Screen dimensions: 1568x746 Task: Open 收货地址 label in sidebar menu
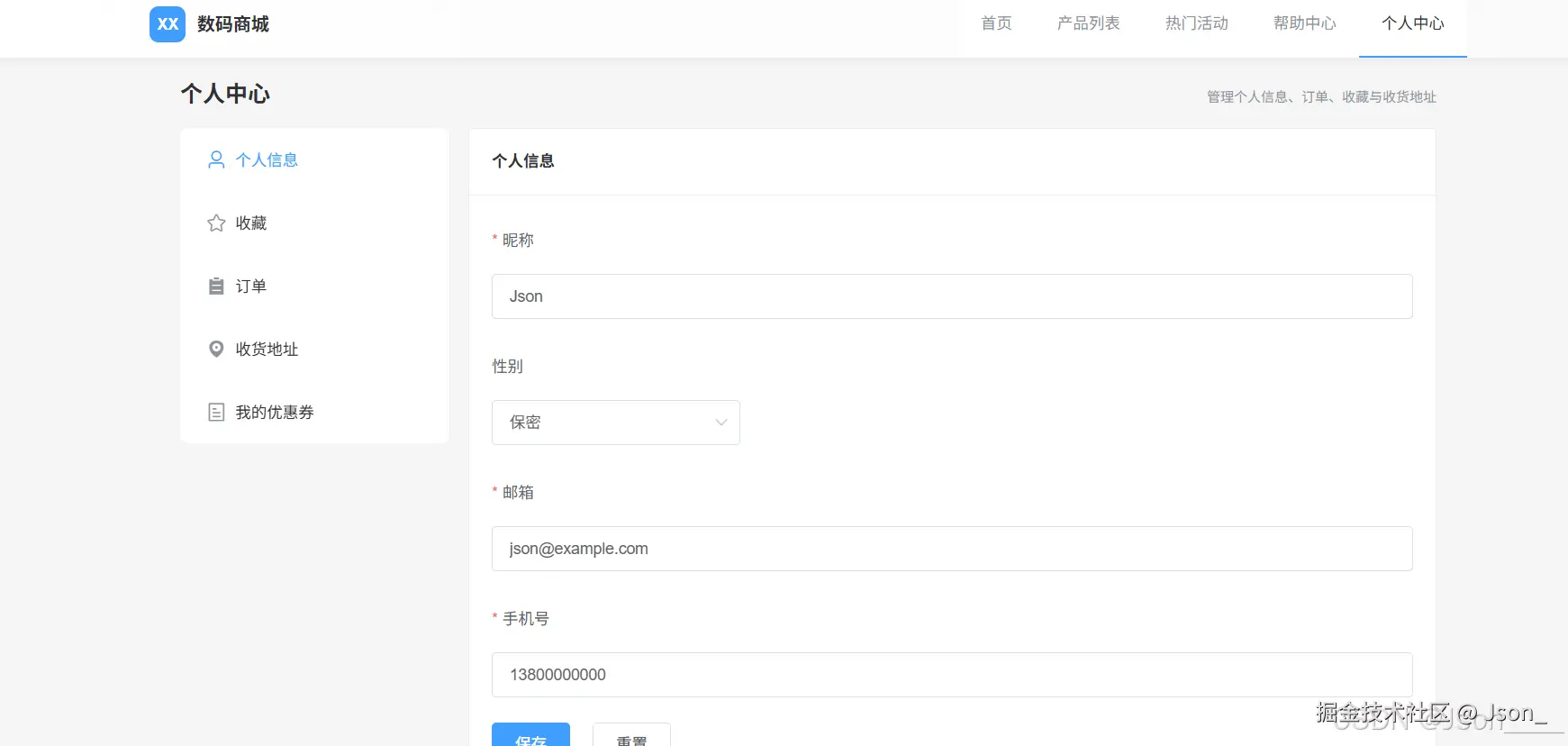267,349
